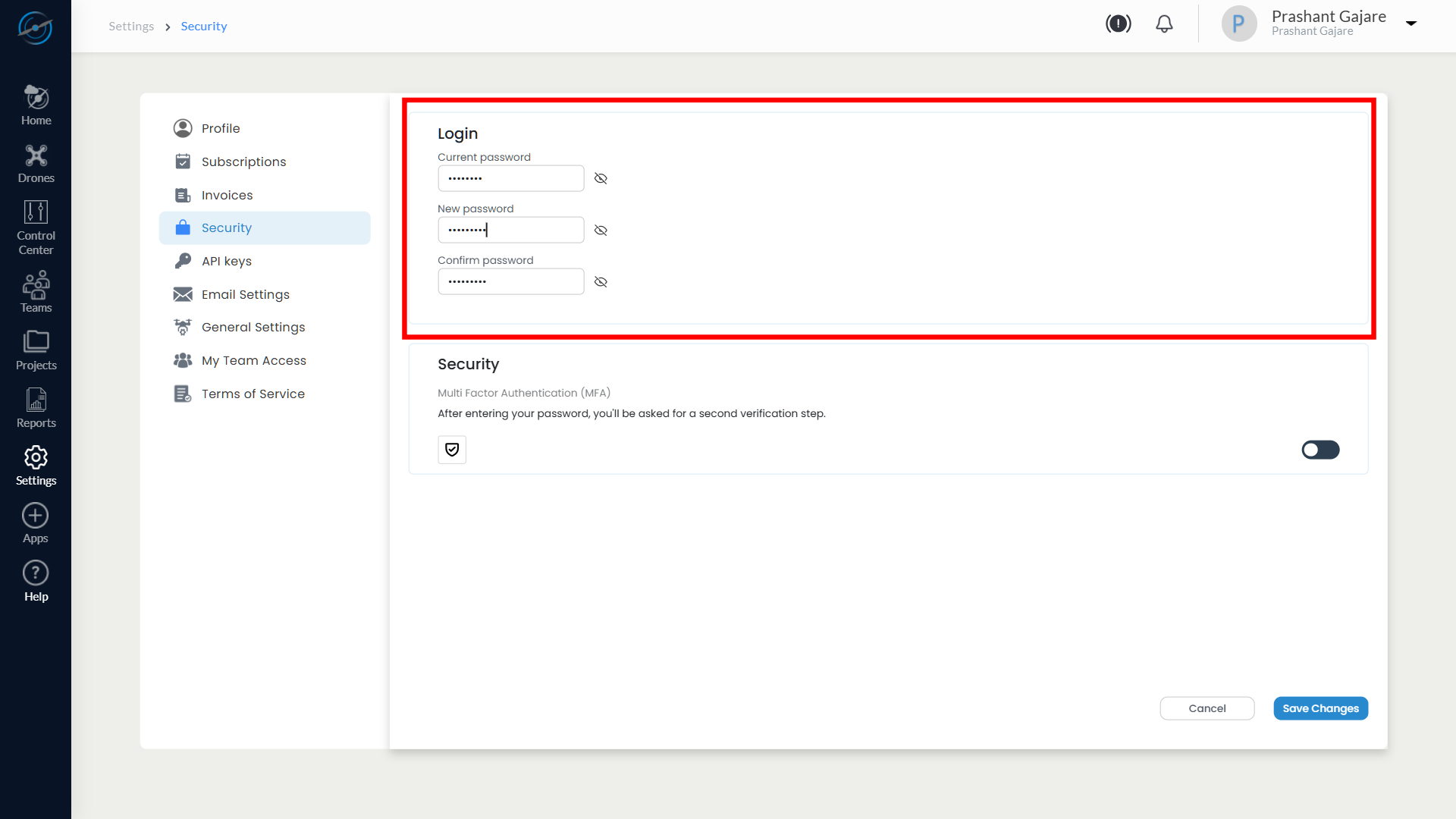This screenshot has height=819, width=1456.
Task: Open the Projects folder icon
Action: pos(36,350)
